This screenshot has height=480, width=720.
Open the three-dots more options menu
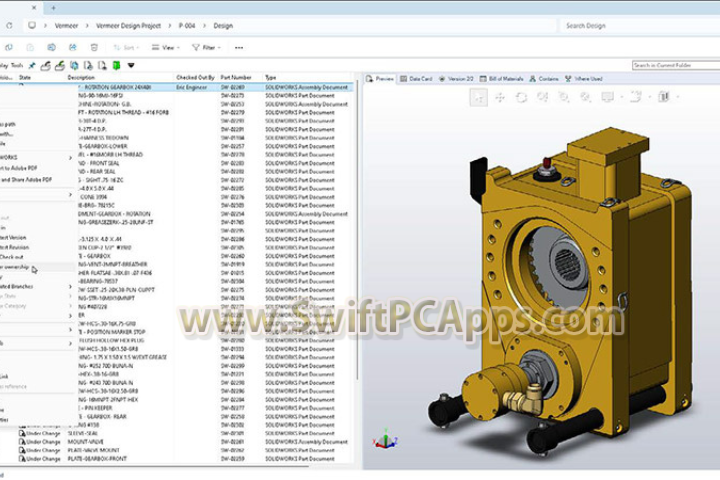point(239,47)
